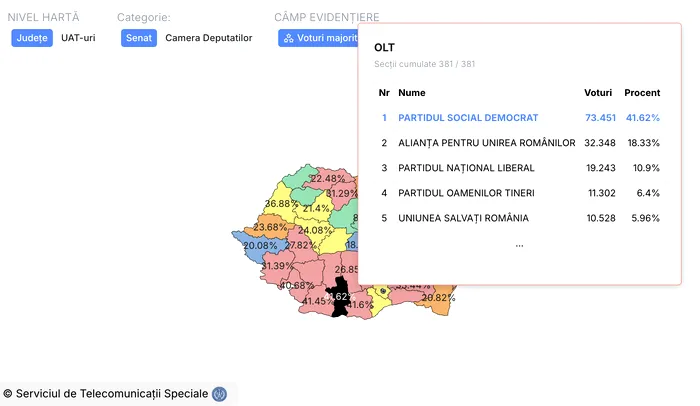Click the blue county labeled 20.08%
This screenshot has width=700, height=406.
coord(257,246)
